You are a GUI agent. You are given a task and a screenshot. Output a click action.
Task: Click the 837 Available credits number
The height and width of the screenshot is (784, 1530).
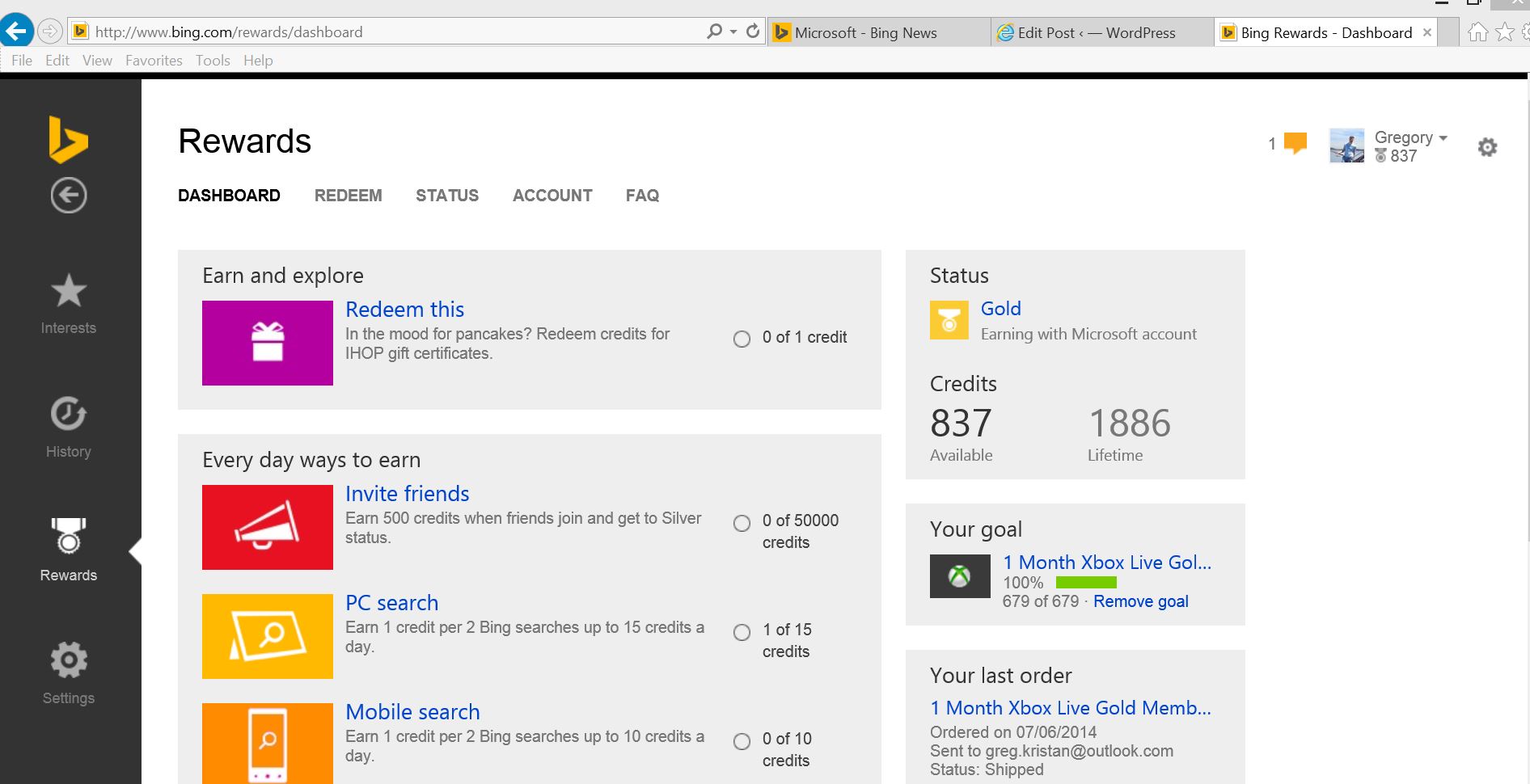point(961,423)
